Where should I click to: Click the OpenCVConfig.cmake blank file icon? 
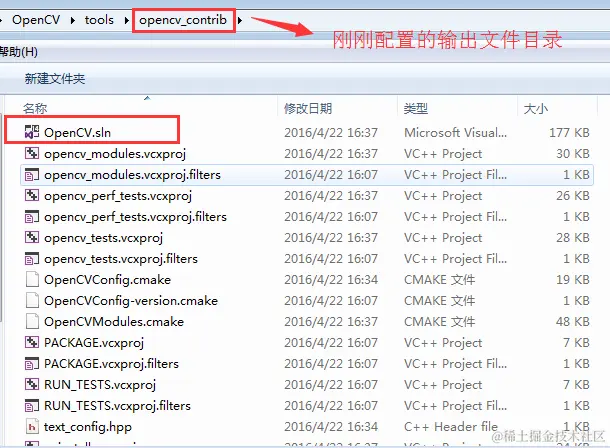pos(32,279)
